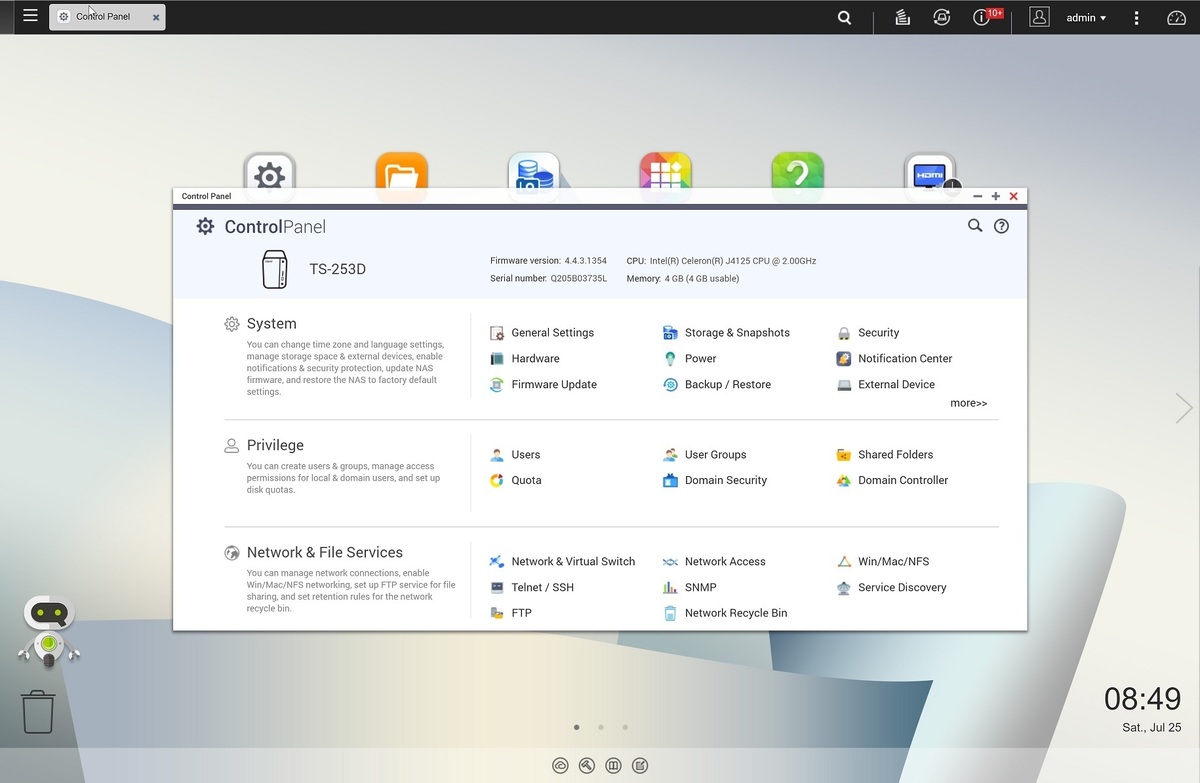Open Power settings

pos(690,359)
